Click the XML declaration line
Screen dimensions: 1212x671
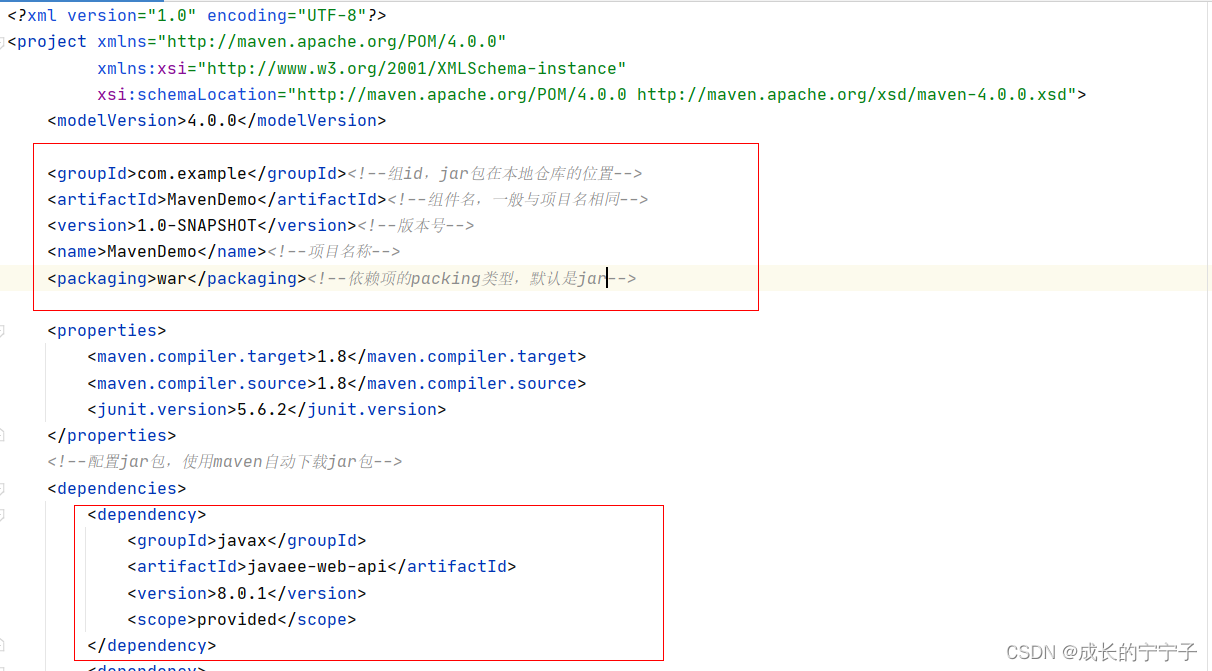pos(197,16)
